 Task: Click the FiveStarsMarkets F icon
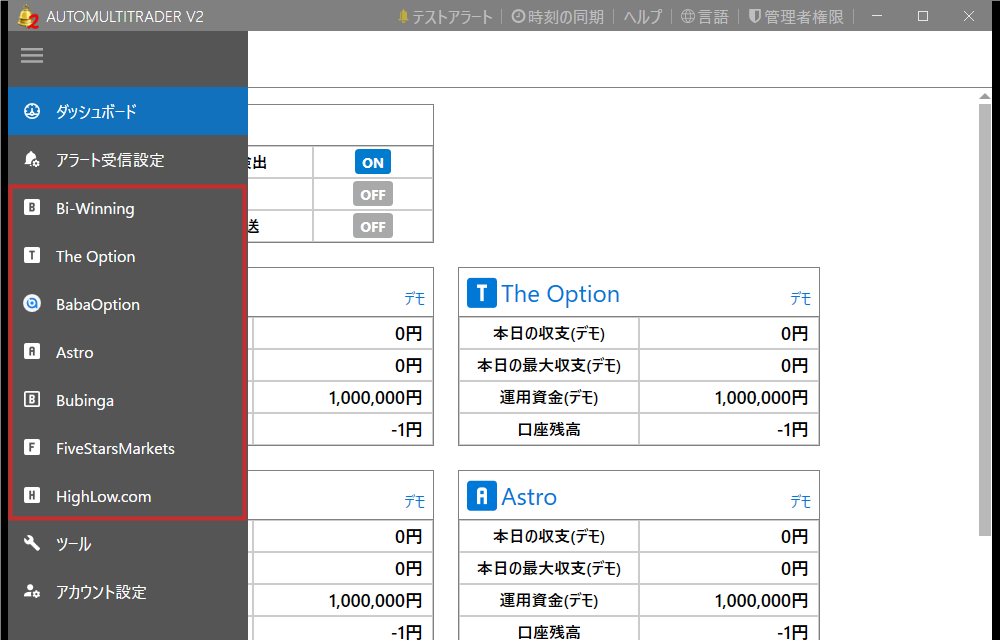pos(32,447)
